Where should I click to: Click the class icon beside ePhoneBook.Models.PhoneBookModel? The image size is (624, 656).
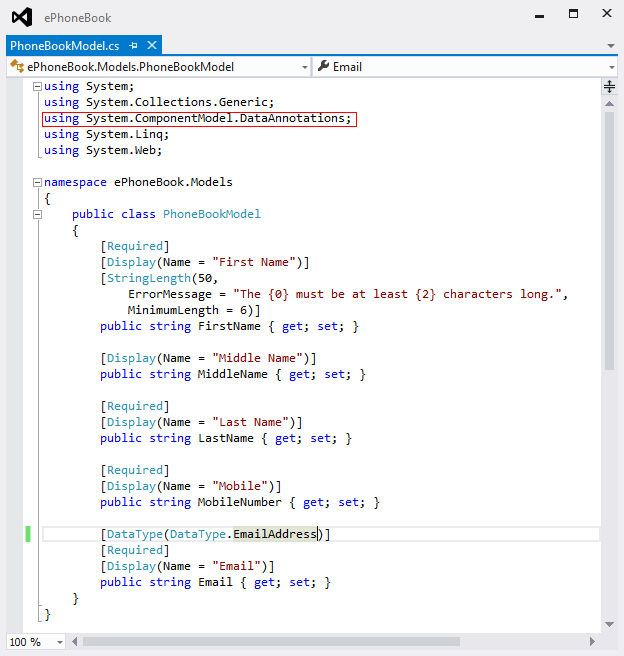point(17,66)
